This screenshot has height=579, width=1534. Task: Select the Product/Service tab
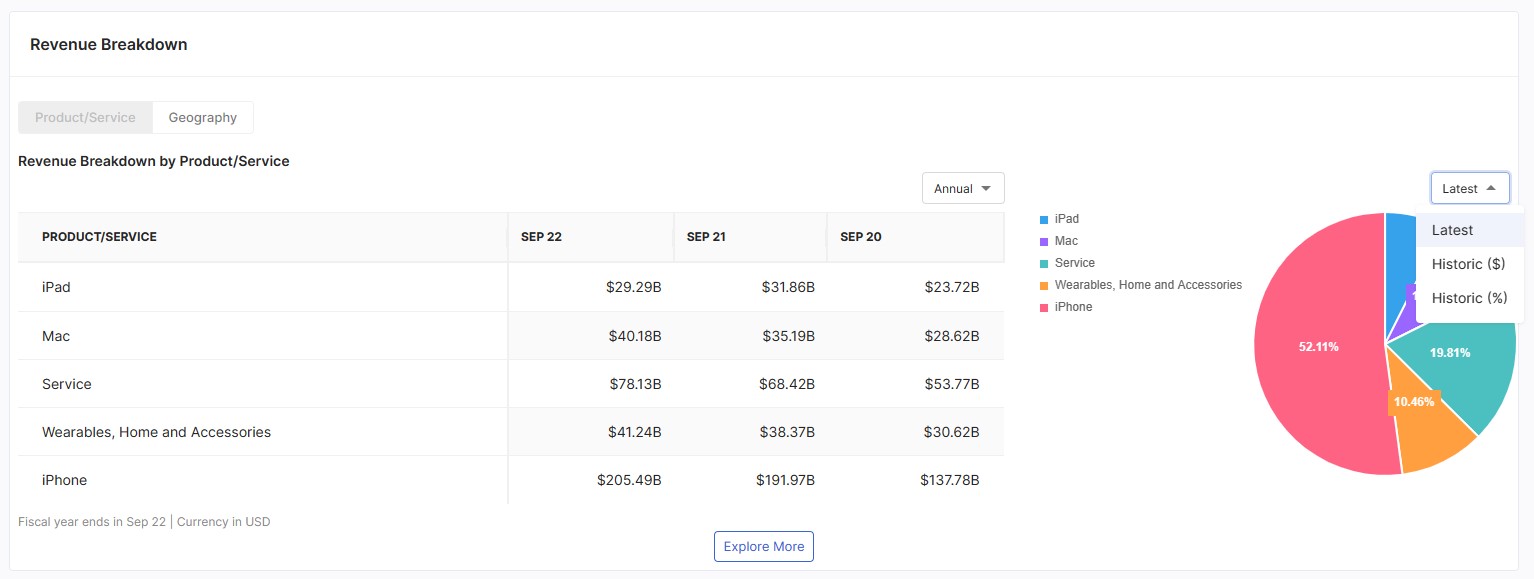click(85, 117)
